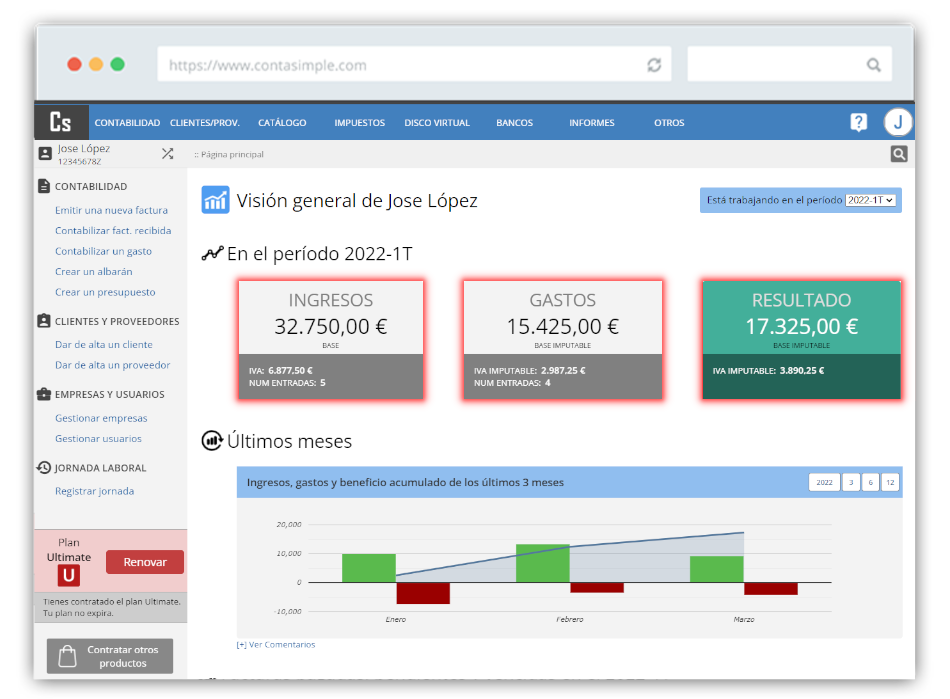
Task: Open the DISCO VIRTUAL menu
Action: pyautogui.click(x=437, y=122)
